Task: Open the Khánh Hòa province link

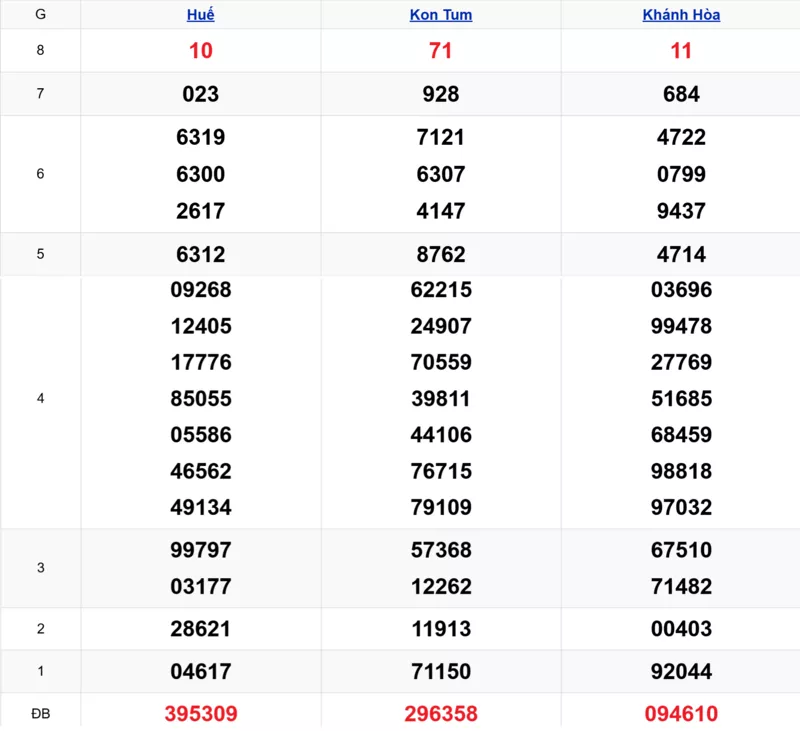Action: pyautogui.click(x=681, y=15)
